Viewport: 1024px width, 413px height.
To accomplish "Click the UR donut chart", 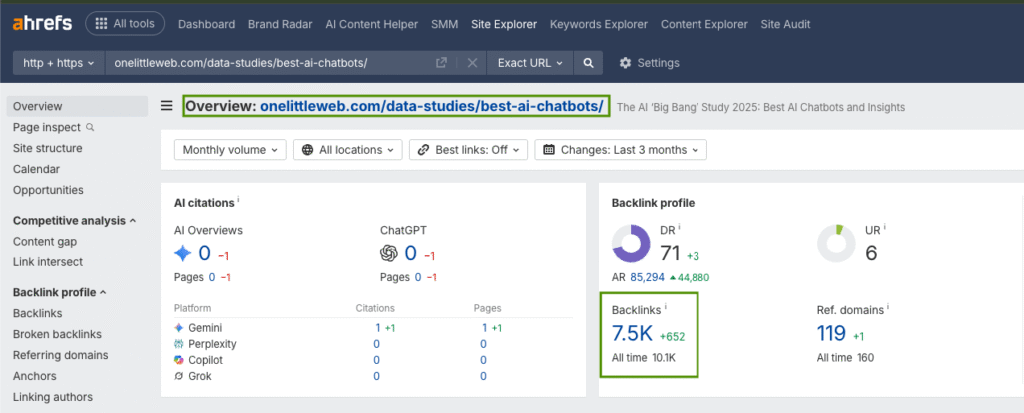I will point(837,244).
